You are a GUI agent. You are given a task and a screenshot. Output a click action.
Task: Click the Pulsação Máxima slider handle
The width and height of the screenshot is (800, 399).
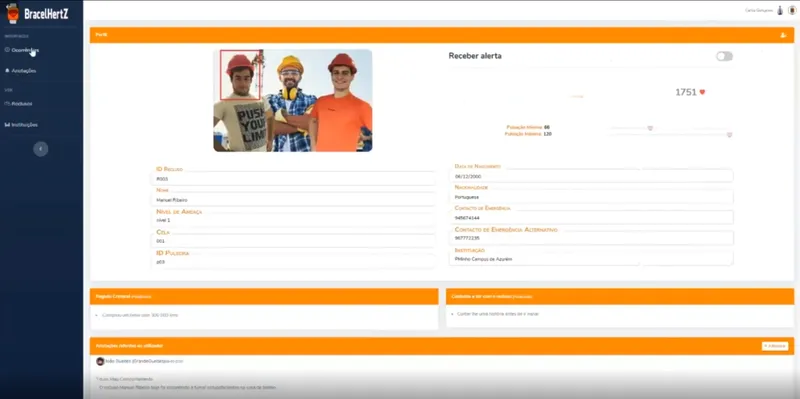(x=729, y=135)
